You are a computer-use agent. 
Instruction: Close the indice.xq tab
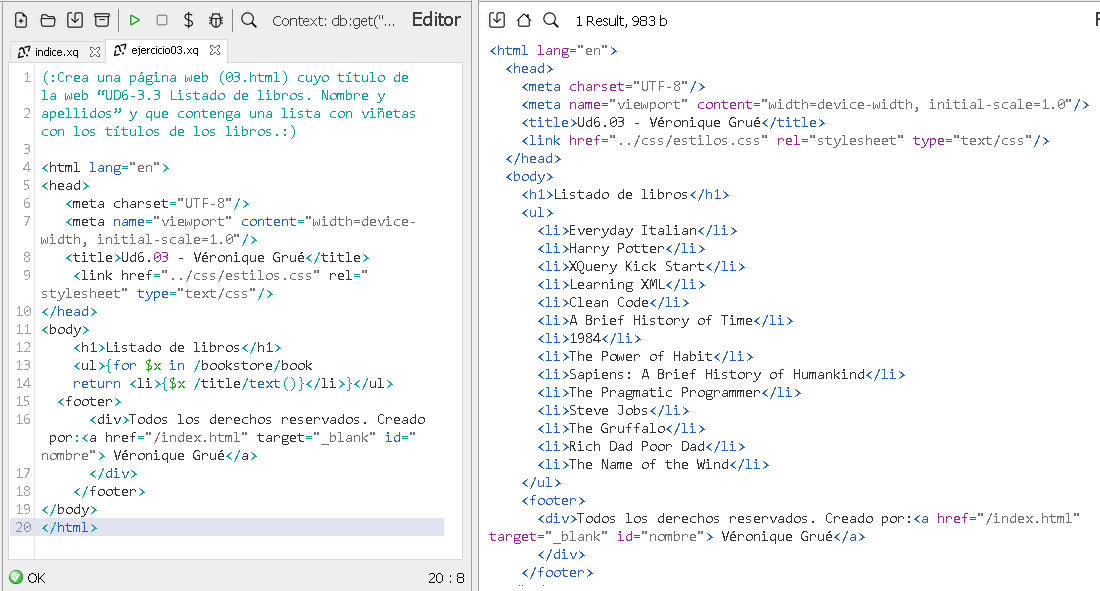(95, 51)
